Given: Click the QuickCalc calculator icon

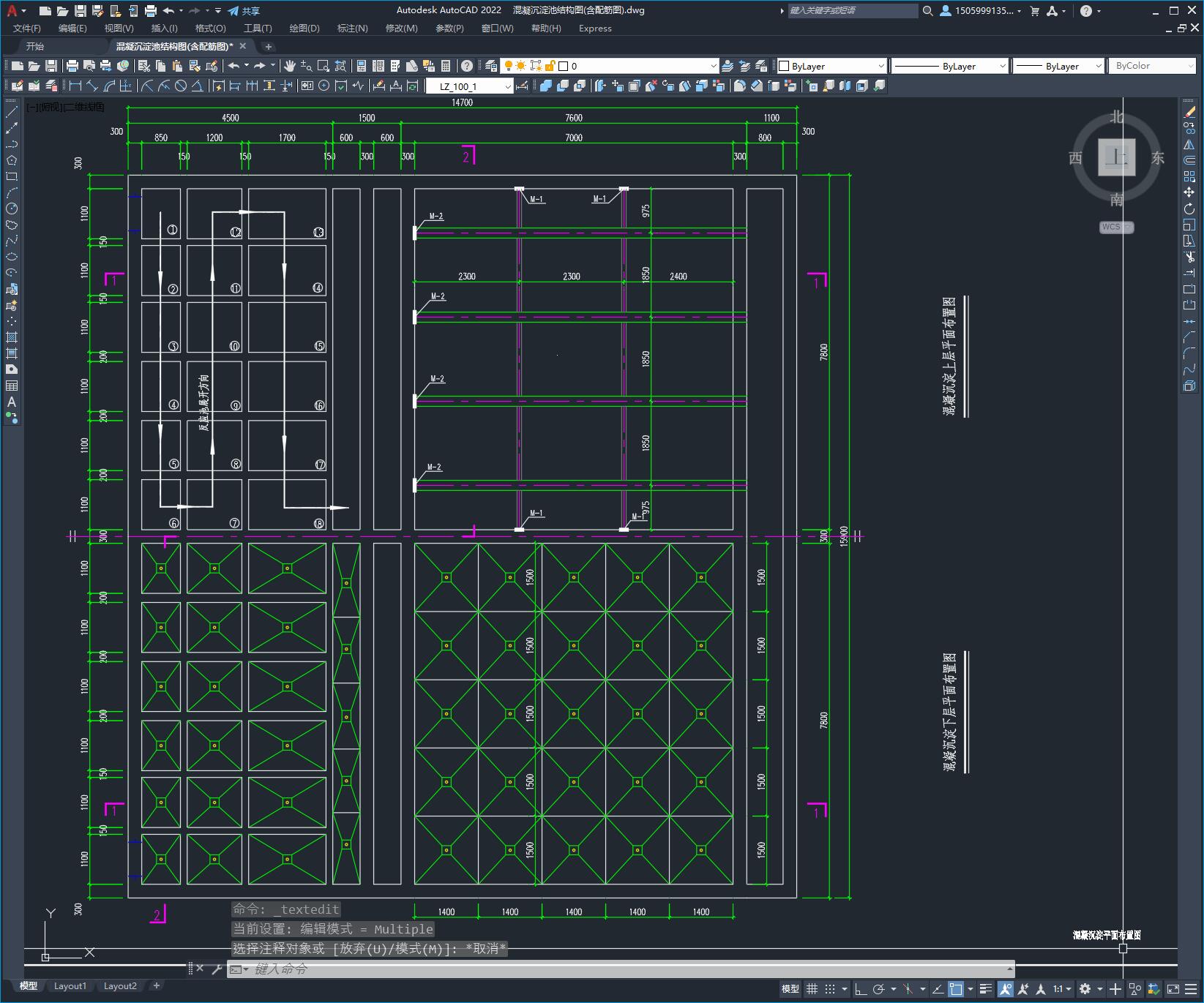Looking at the screenshot, I should tap(446, 66).
